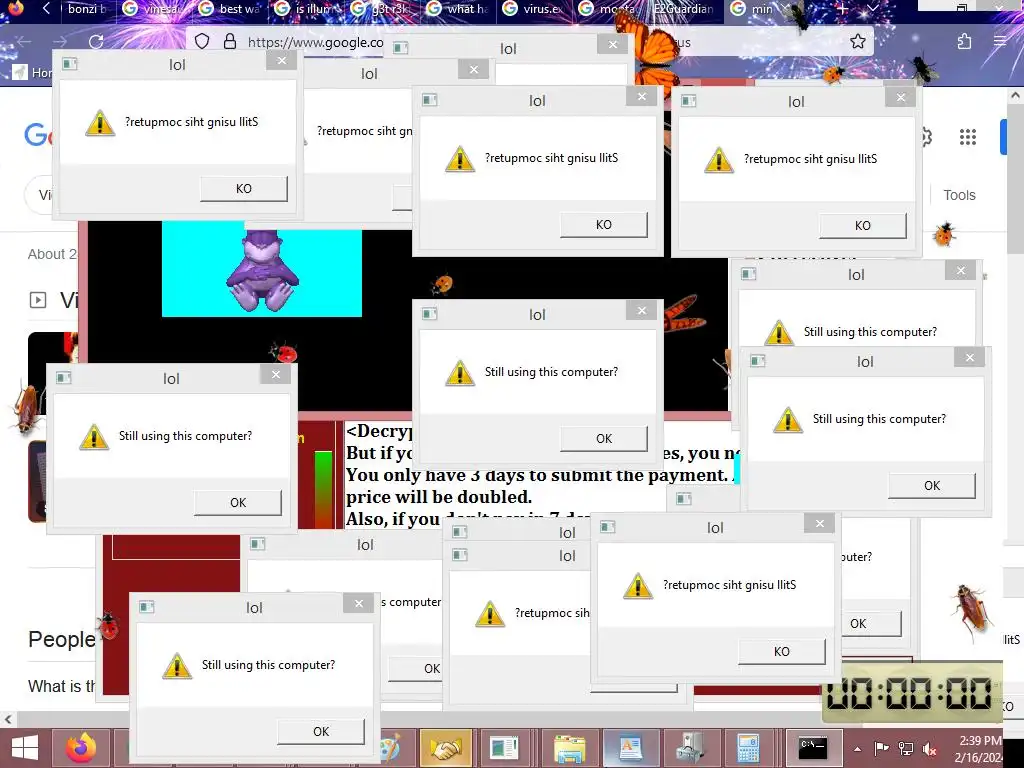Click the padlock site info icon
This screenshot has height=768, width=1024.
[x=230, y=42]
